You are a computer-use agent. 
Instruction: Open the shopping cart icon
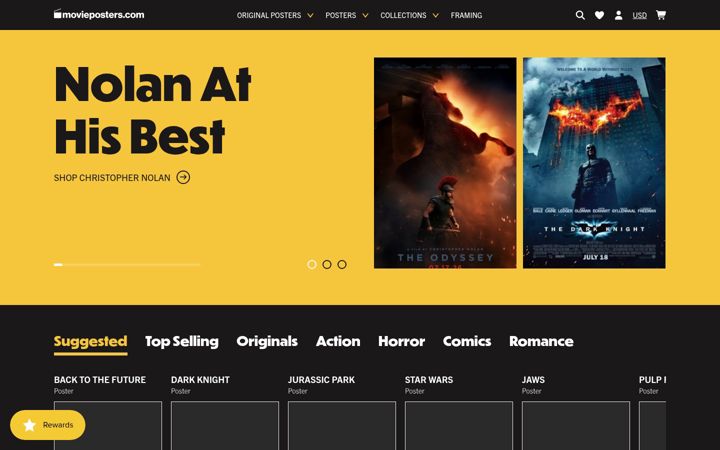[x=661, y=15]
